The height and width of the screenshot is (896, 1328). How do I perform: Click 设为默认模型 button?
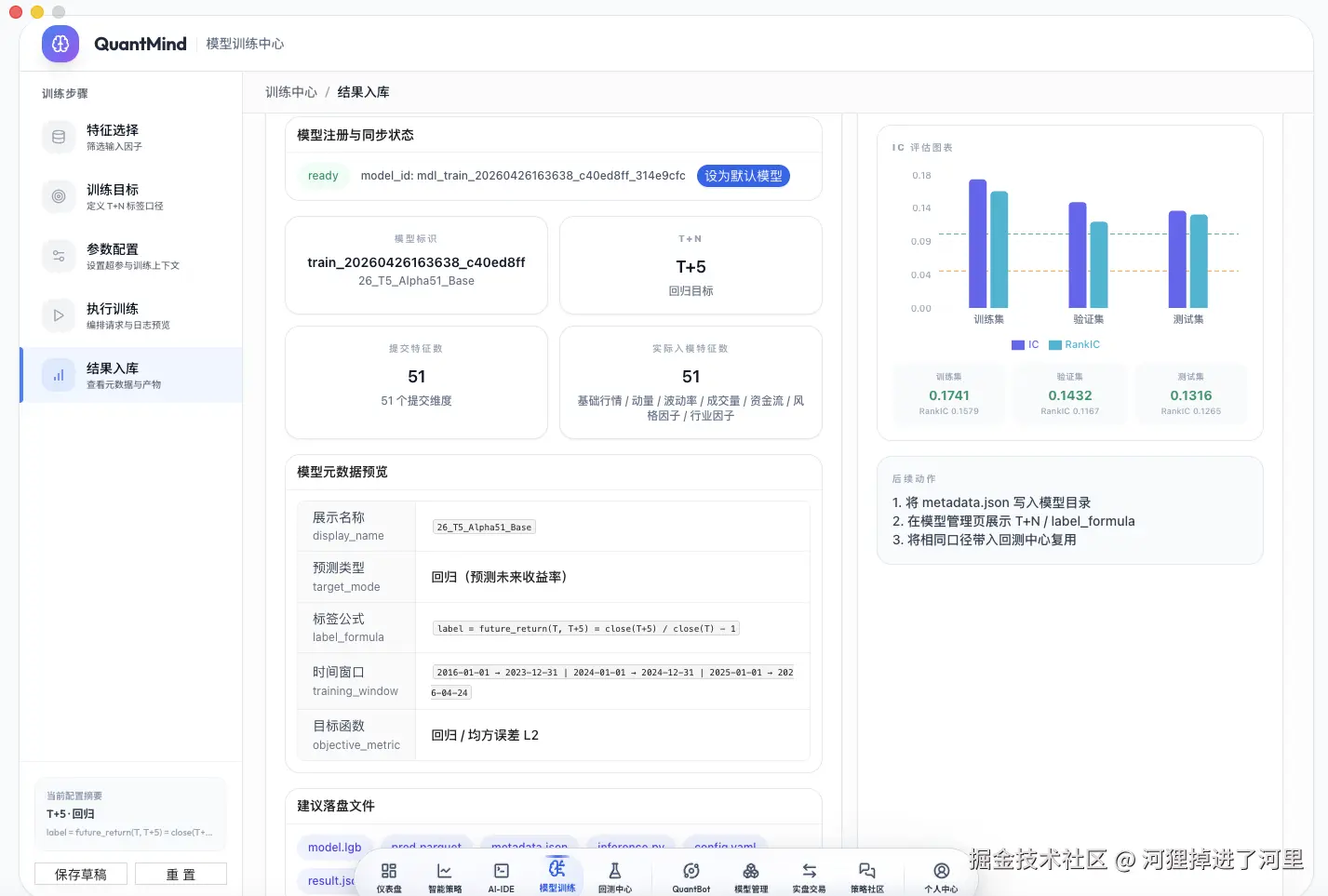tap(744, 176)
